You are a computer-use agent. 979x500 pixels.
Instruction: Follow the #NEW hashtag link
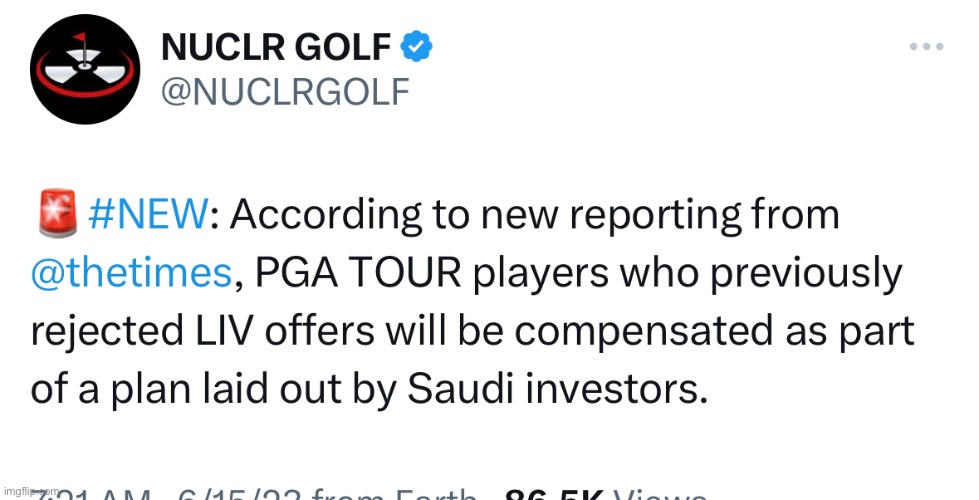(x=150, y=215)
